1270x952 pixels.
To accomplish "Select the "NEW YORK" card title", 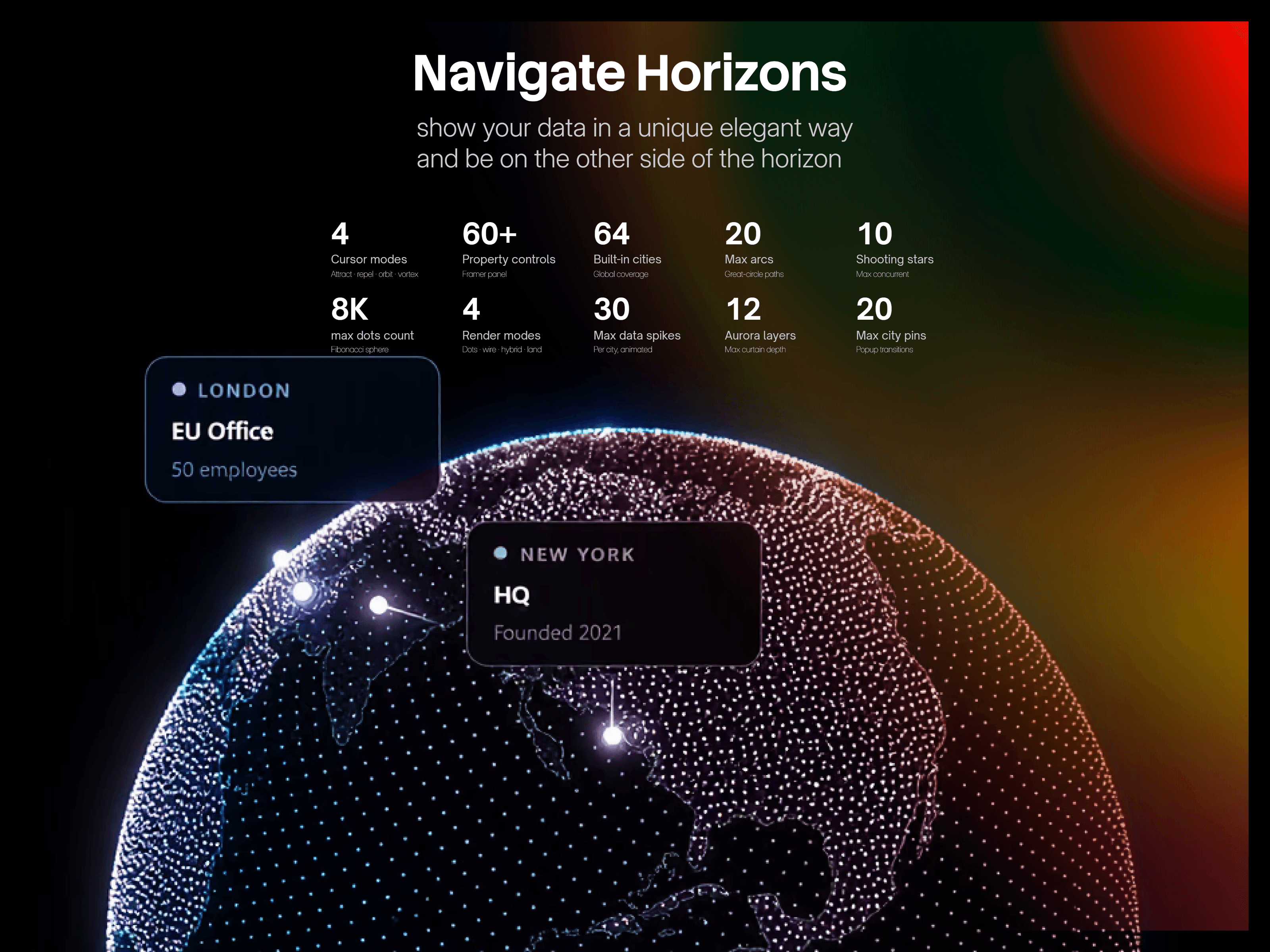I will [577, 554].
